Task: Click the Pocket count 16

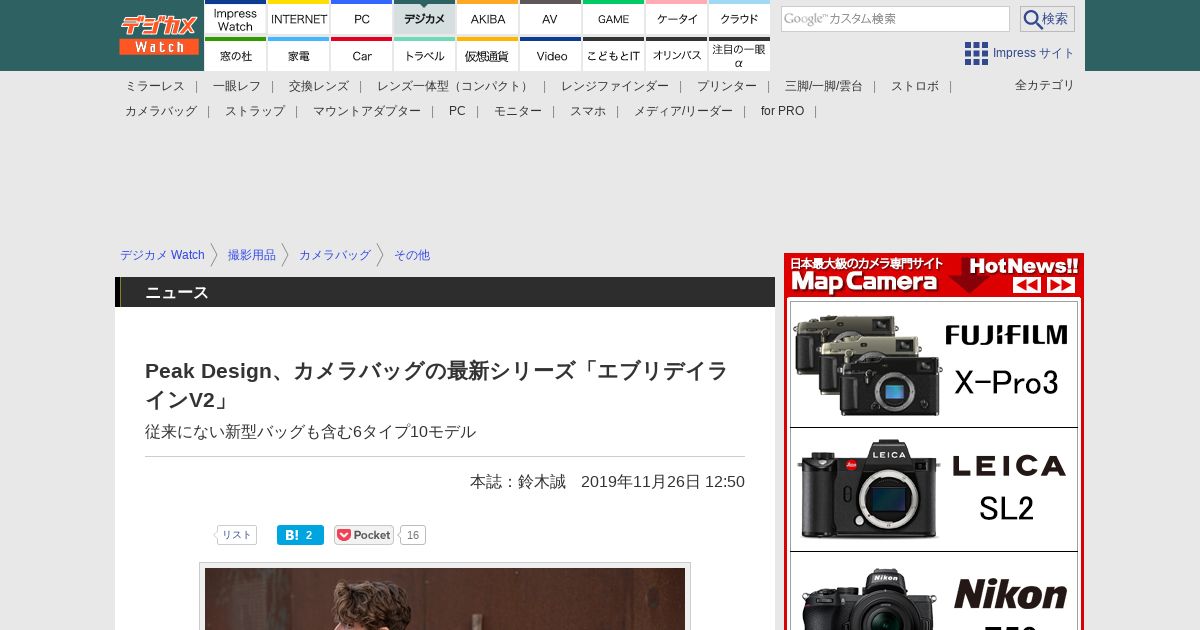Action: (413, 535)
